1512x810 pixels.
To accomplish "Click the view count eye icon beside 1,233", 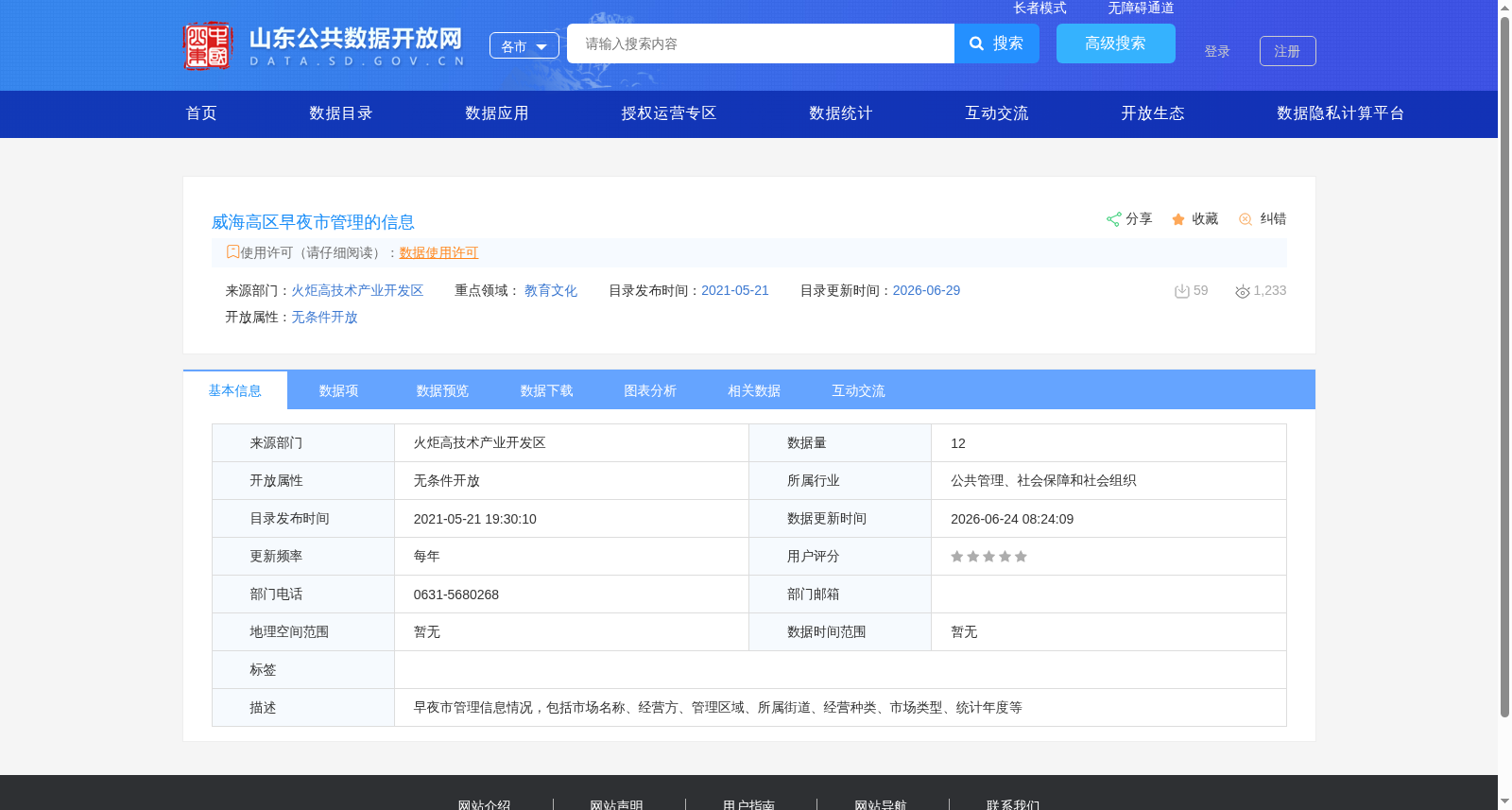I will coord(1243,291).
